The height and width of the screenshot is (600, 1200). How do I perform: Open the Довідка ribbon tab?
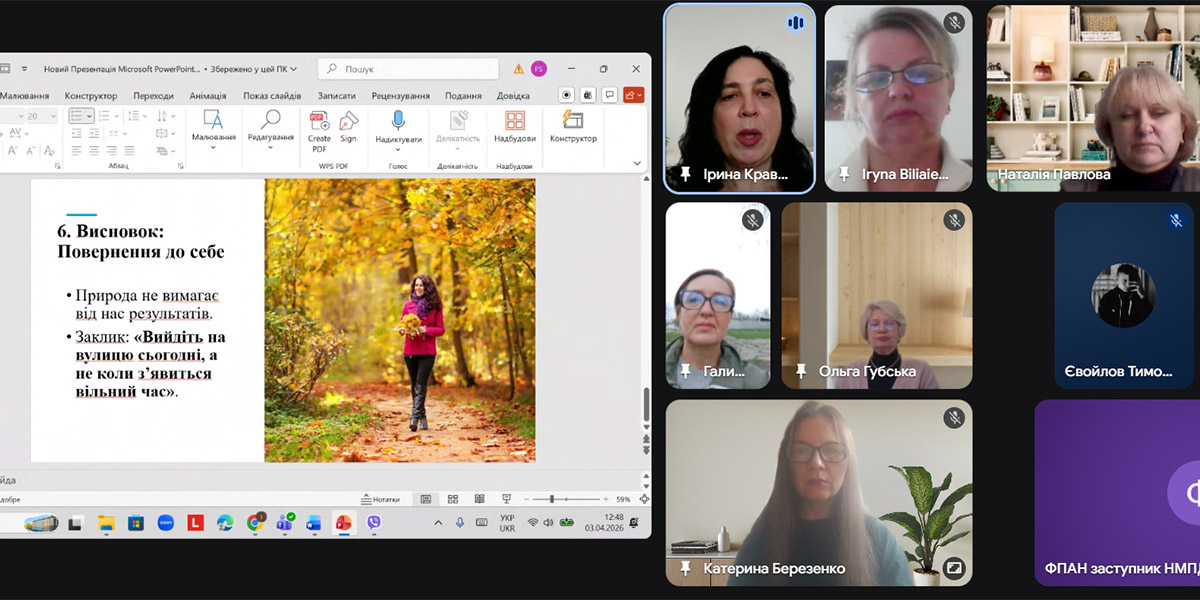[x=514, y=96]
